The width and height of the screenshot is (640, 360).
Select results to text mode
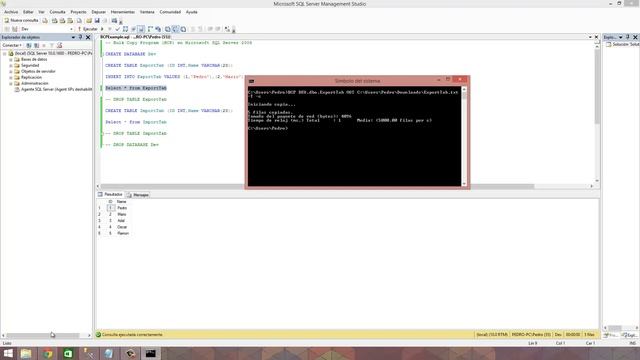[167, 29]
